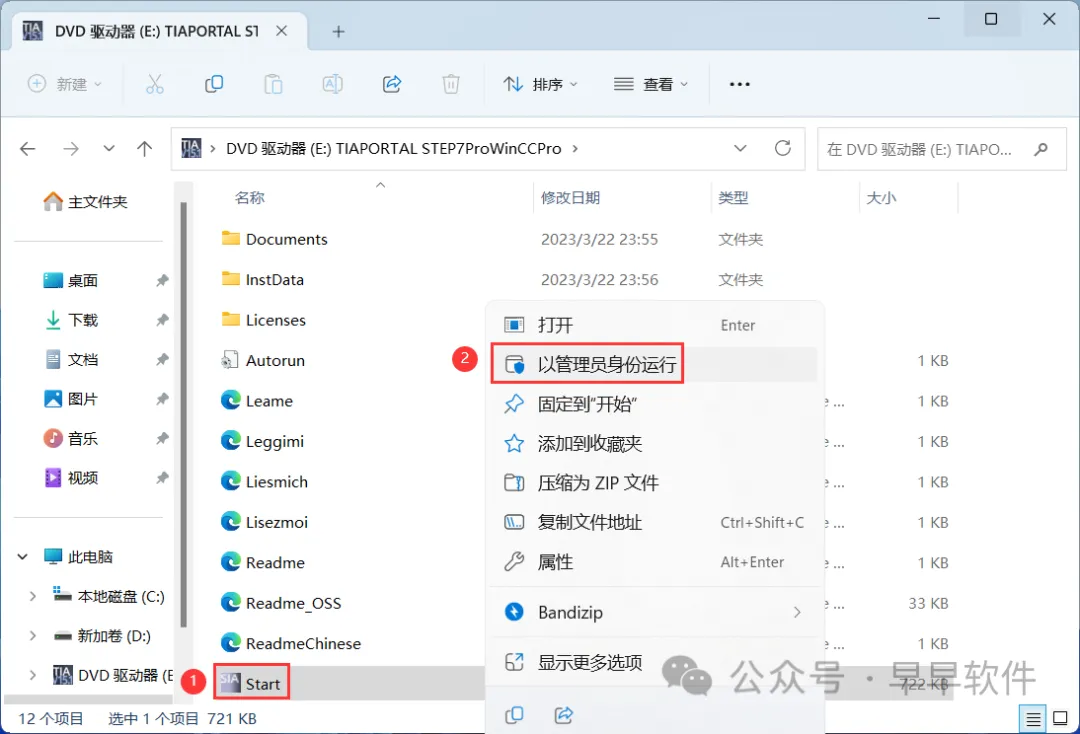Switch to details view in status bar

point(1033,720)
